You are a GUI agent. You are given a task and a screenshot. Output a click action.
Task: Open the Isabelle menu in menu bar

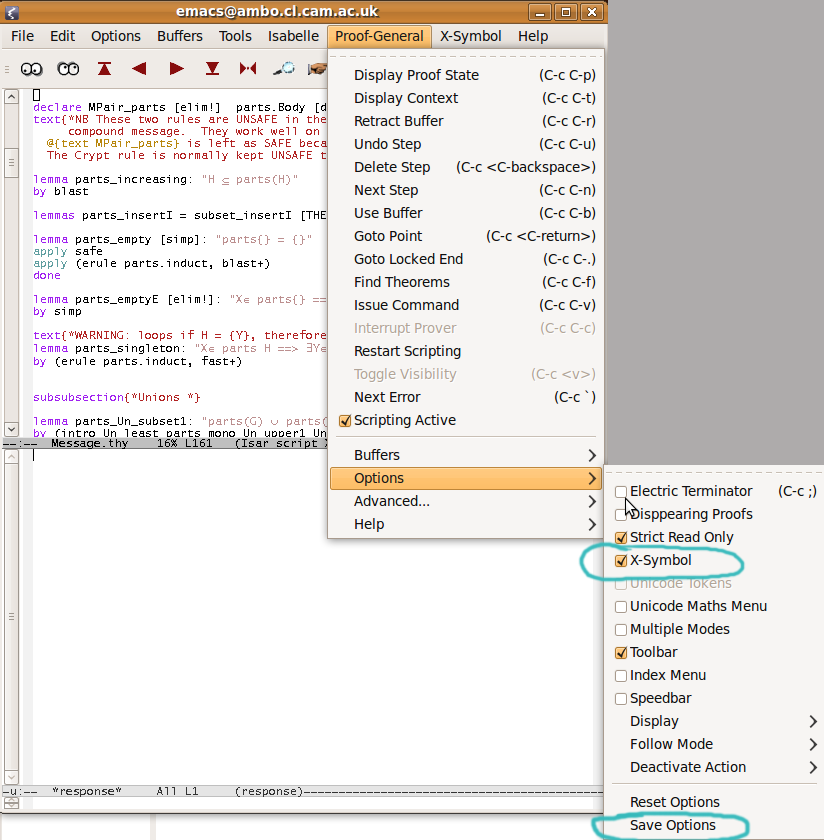(293, 36)
